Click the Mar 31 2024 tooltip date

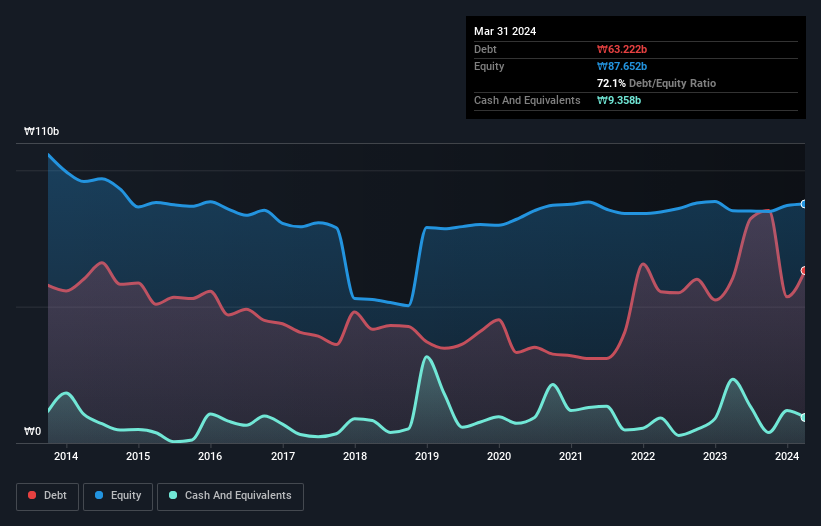click(505, 31)
